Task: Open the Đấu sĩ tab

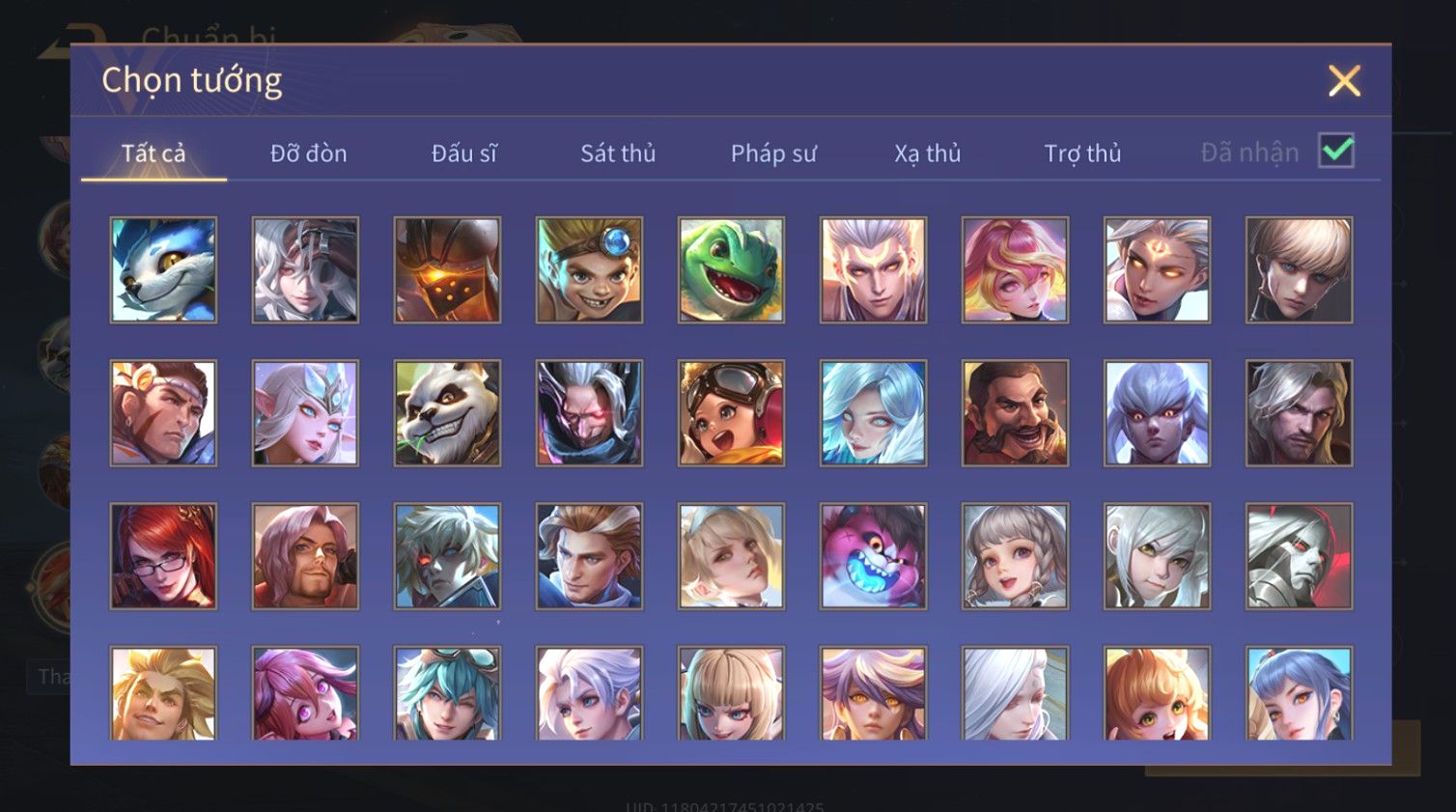Action: click(464, 154)
